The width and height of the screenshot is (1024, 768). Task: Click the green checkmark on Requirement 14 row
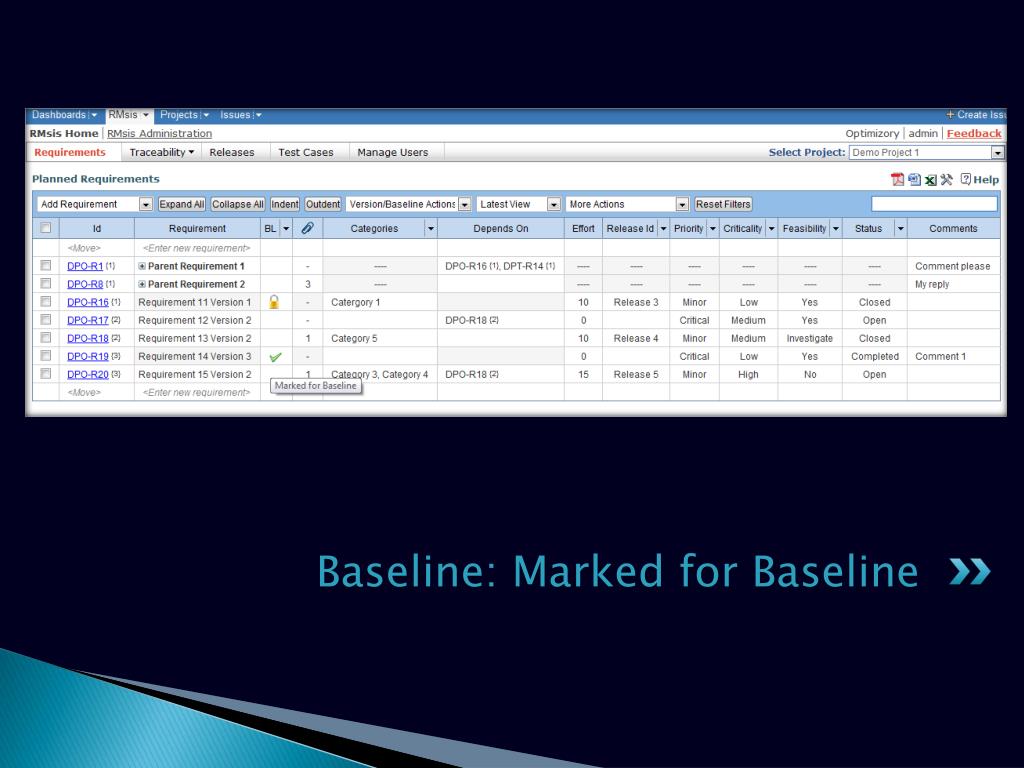tap(276, 357)
